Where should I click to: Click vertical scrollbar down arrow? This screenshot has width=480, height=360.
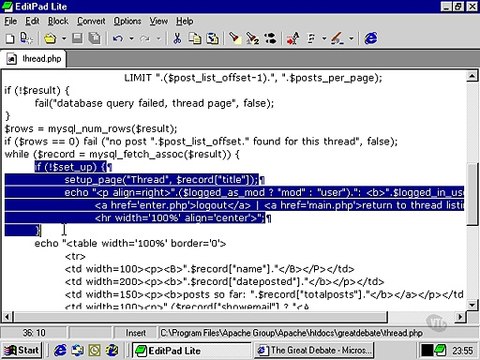[x=472, y=305]
